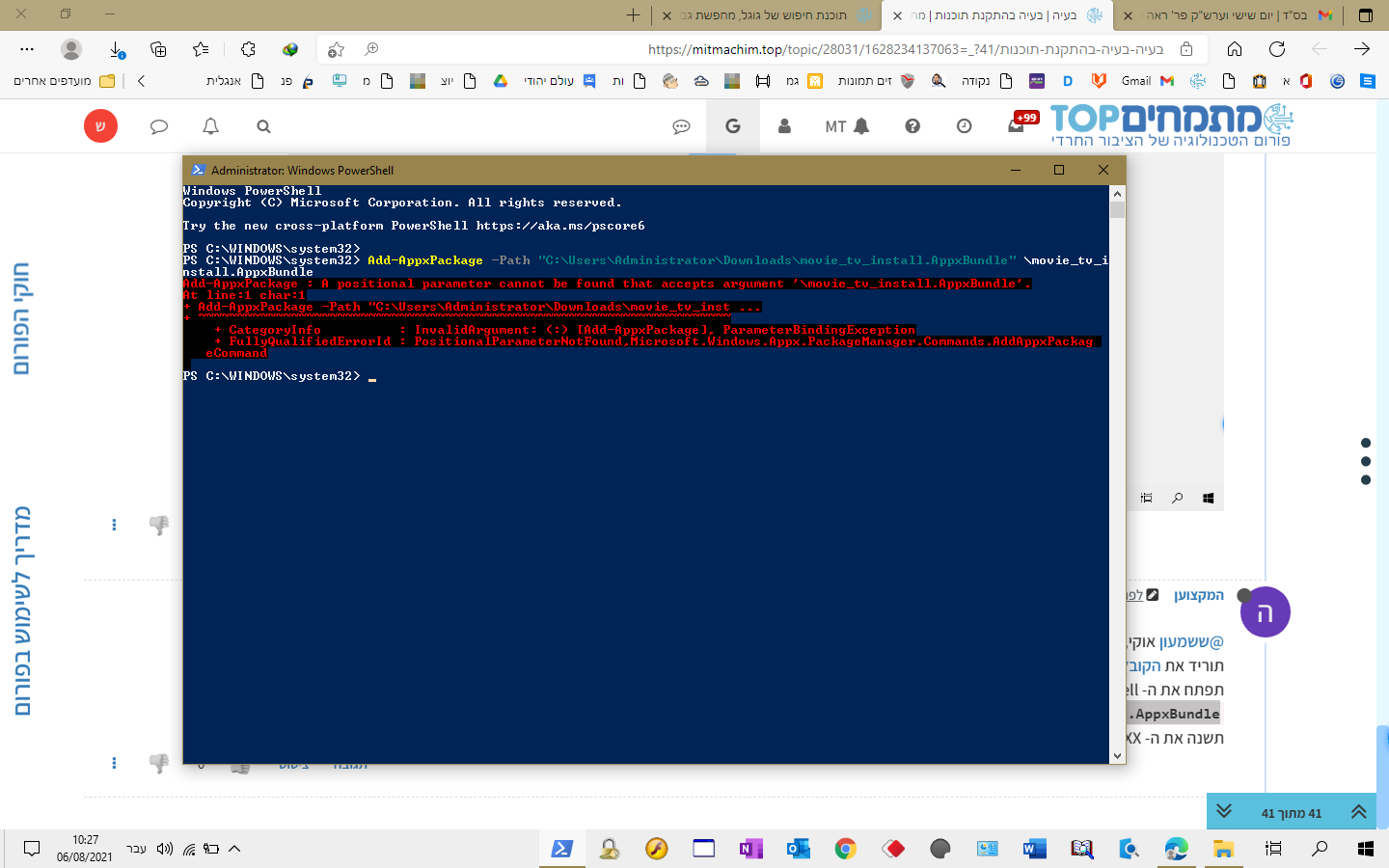Open the נקודה bookmark
Viewport: 1389px width, 868px height.
987,81
